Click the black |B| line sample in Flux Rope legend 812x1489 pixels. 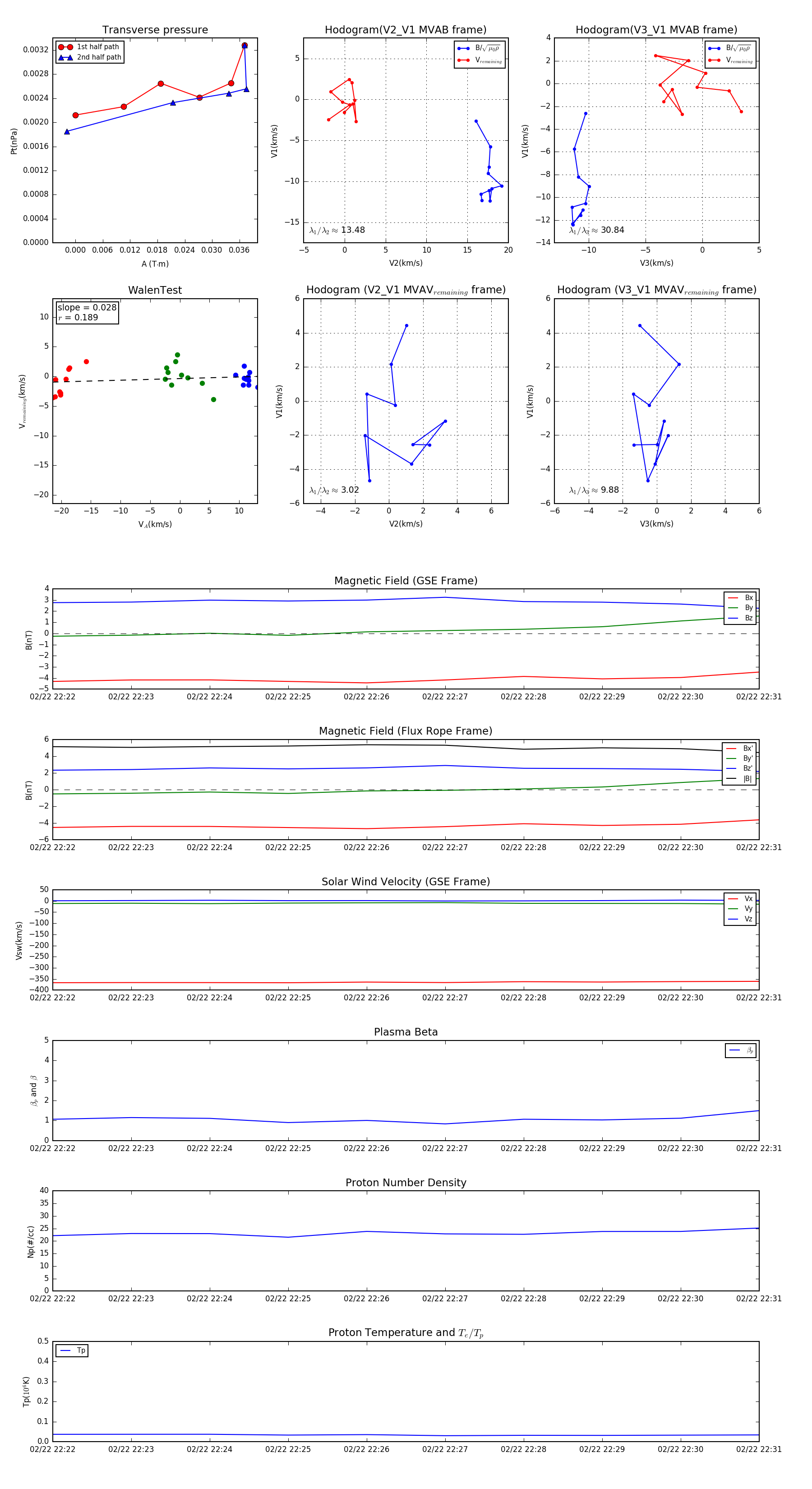click(731, 779)
